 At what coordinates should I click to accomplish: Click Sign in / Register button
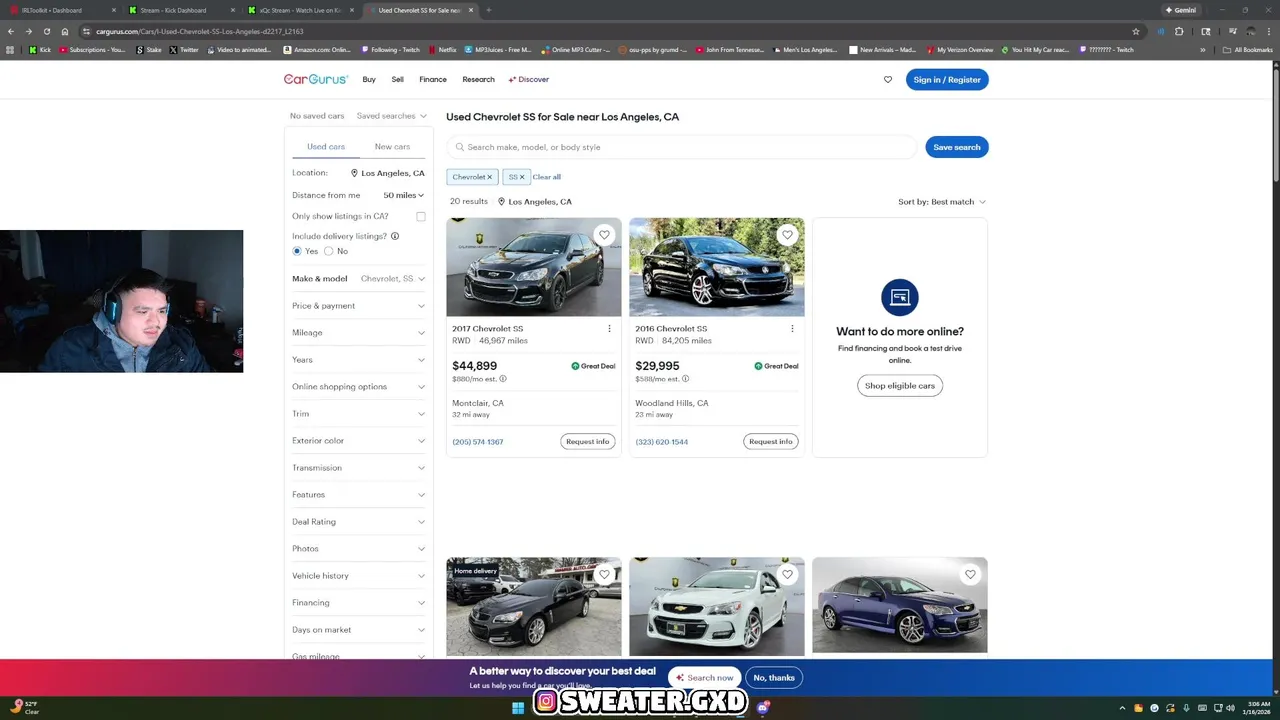click(x=947, y=80)
